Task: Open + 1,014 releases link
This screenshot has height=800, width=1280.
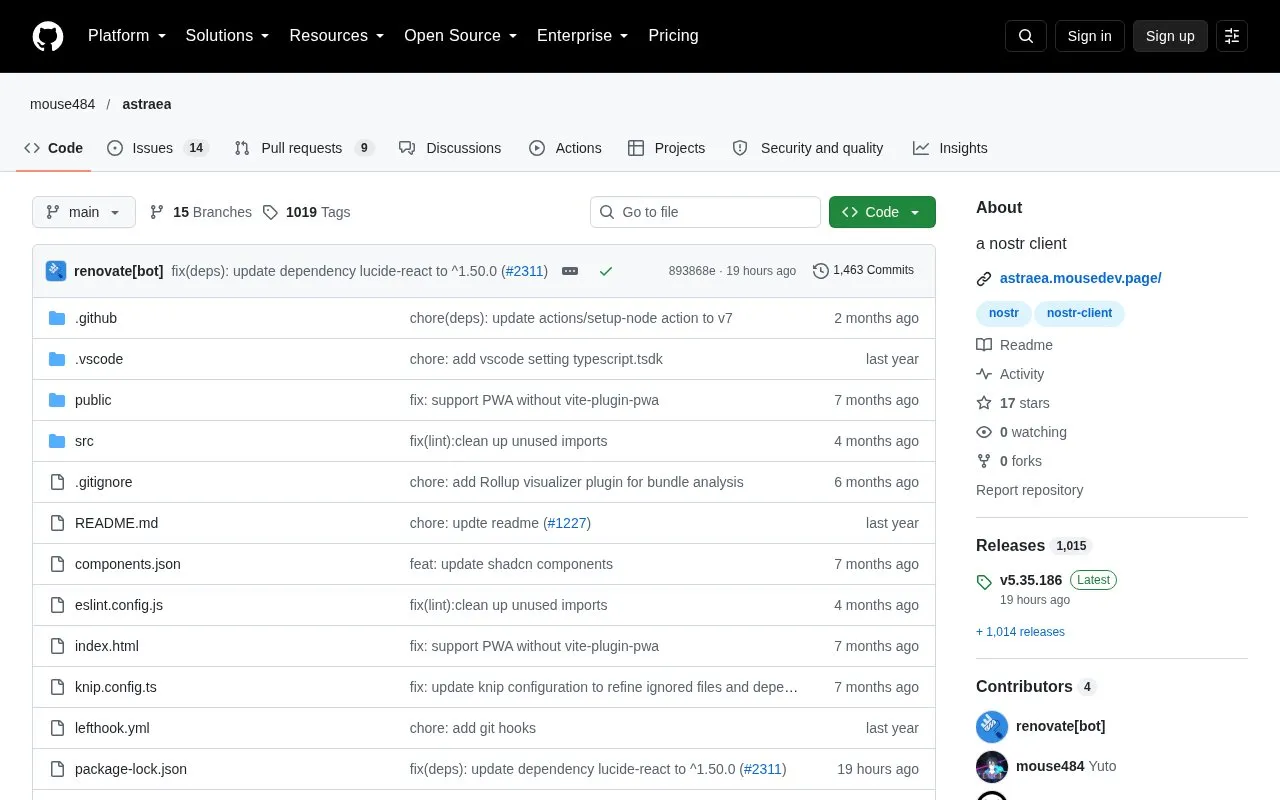Action: 1020,632
